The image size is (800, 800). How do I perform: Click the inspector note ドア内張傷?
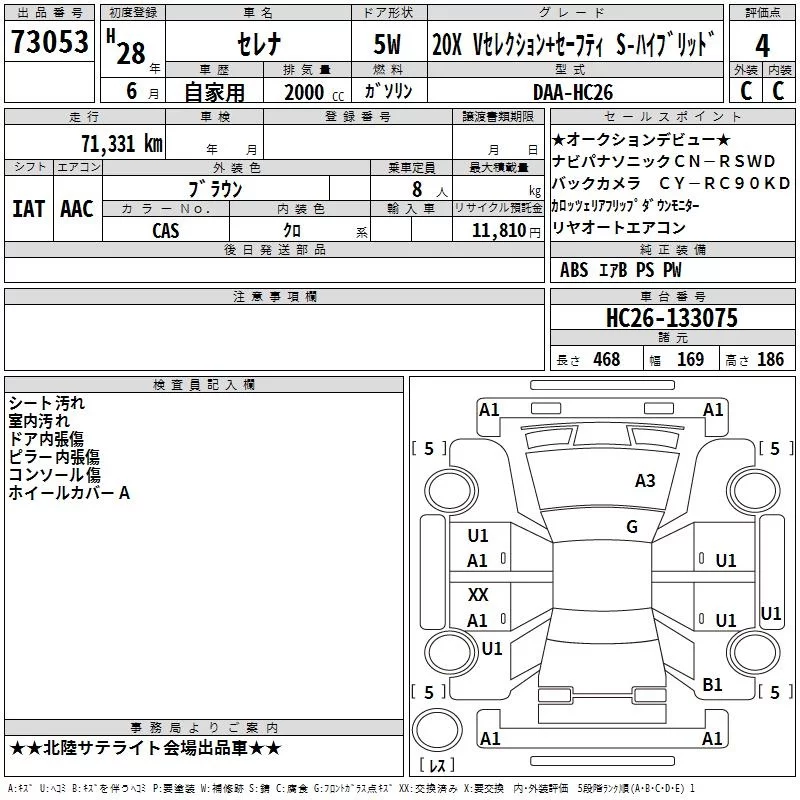(46, 439)
